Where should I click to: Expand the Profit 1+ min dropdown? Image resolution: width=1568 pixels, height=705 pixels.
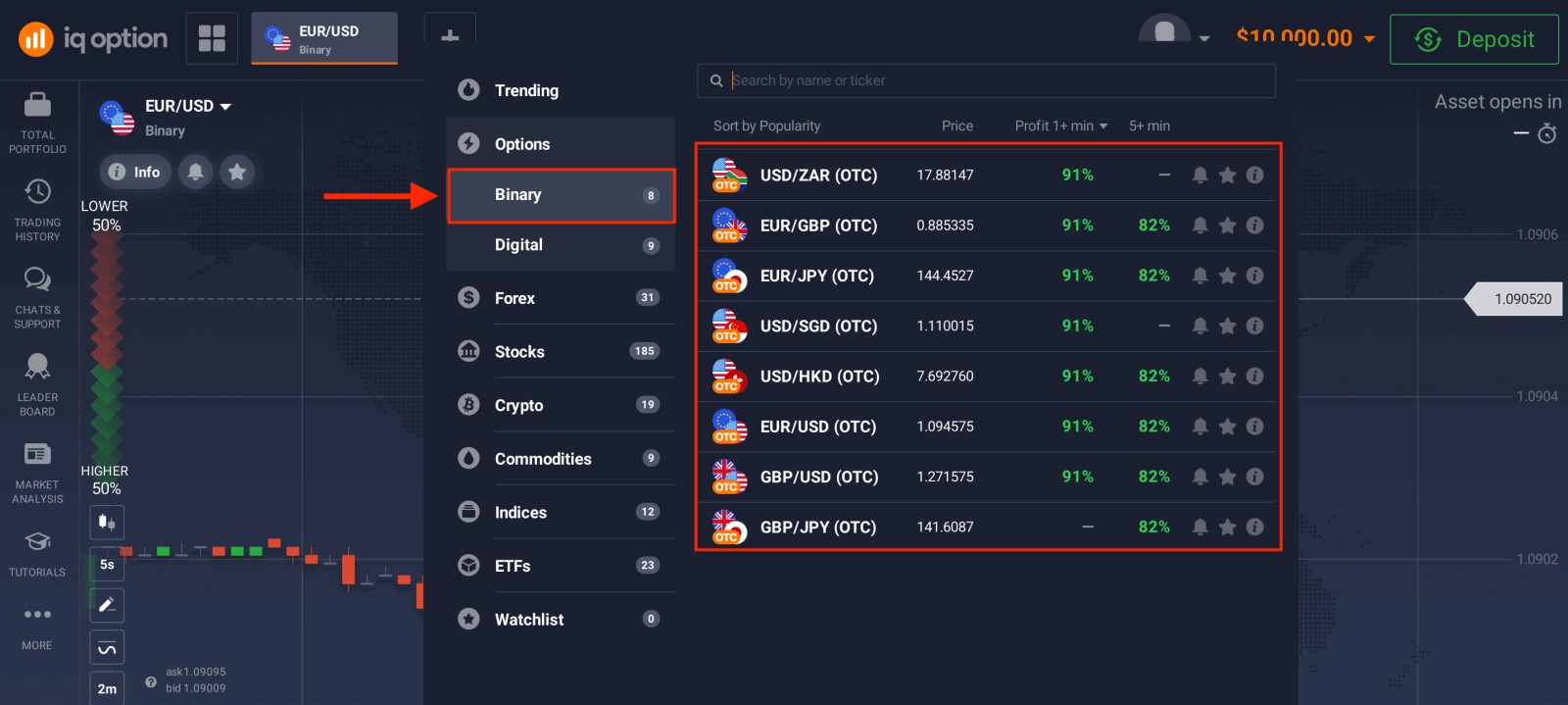(1061, 126)
